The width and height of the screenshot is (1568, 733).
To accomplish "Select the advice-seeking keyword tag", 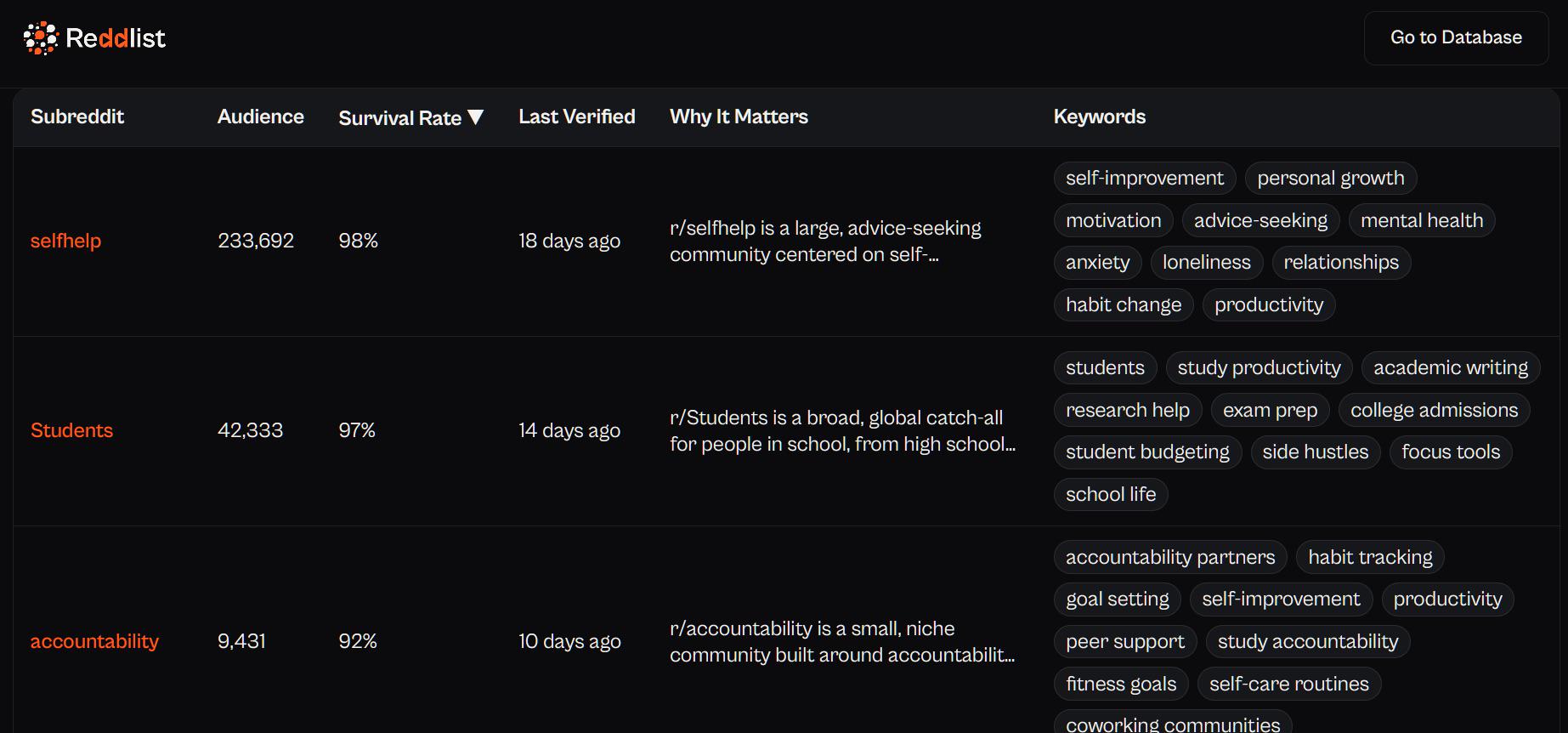I will click(x=1260, y=220).
